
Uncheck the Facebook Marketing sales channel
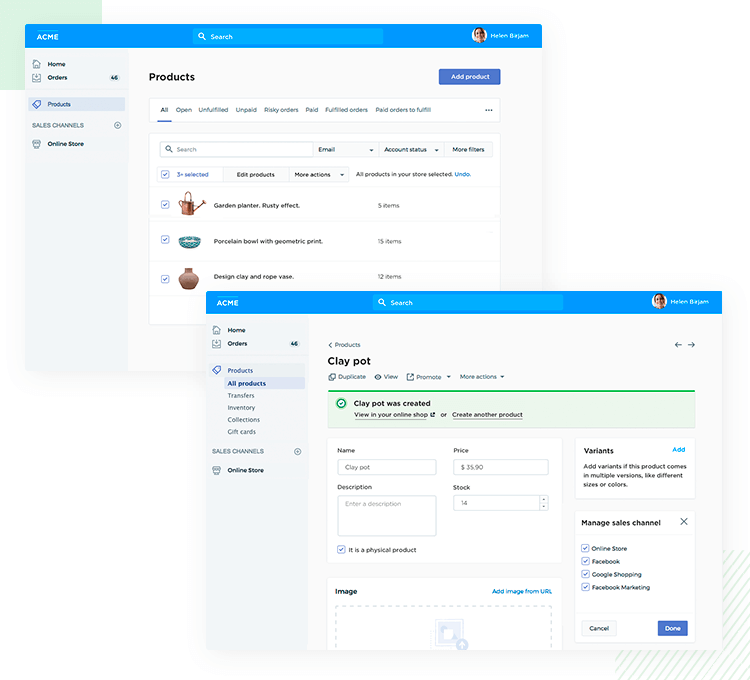pyautogui.click(x=585, y=587)
